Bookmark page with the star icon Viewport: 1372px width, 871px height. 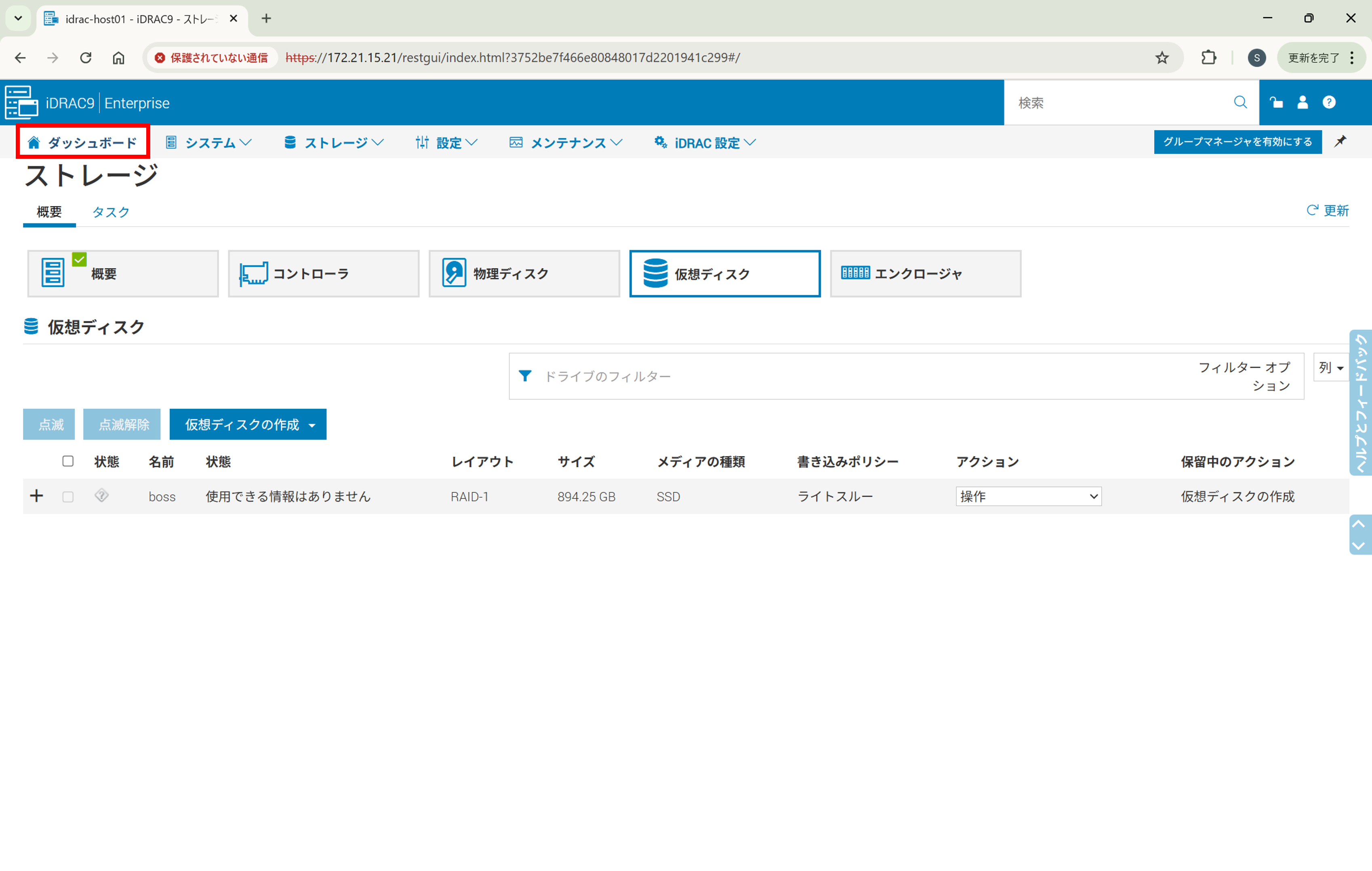coord(1162,57)
